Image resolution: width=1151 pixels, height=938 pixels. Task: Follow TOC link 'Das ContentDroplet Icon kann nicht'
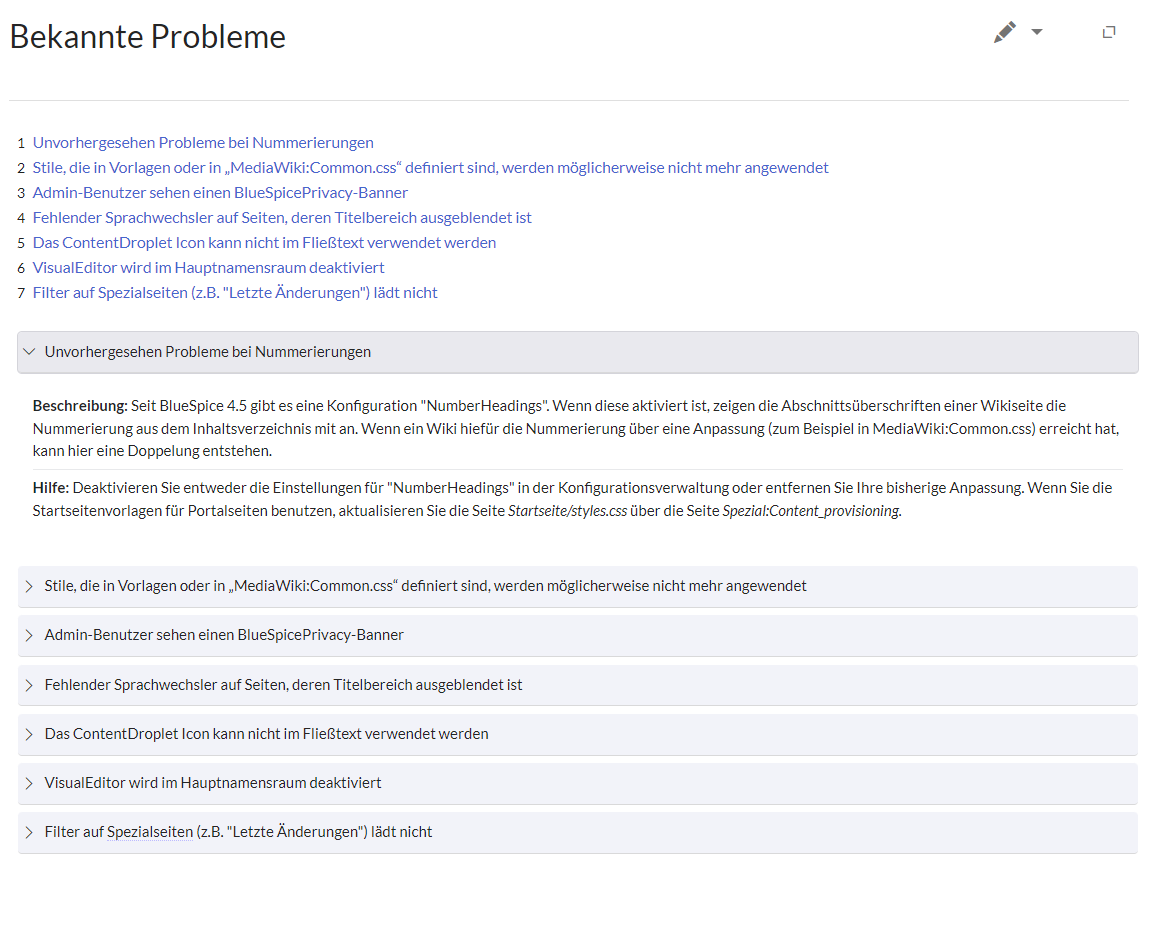click(264, 243)
